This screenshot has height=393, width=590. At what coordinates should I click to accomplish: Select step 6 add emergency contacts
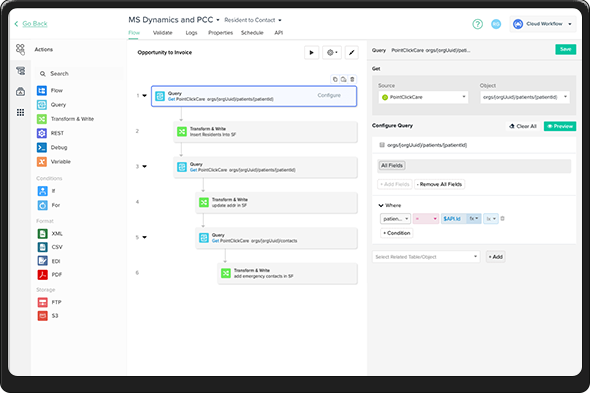click(287, 273)
